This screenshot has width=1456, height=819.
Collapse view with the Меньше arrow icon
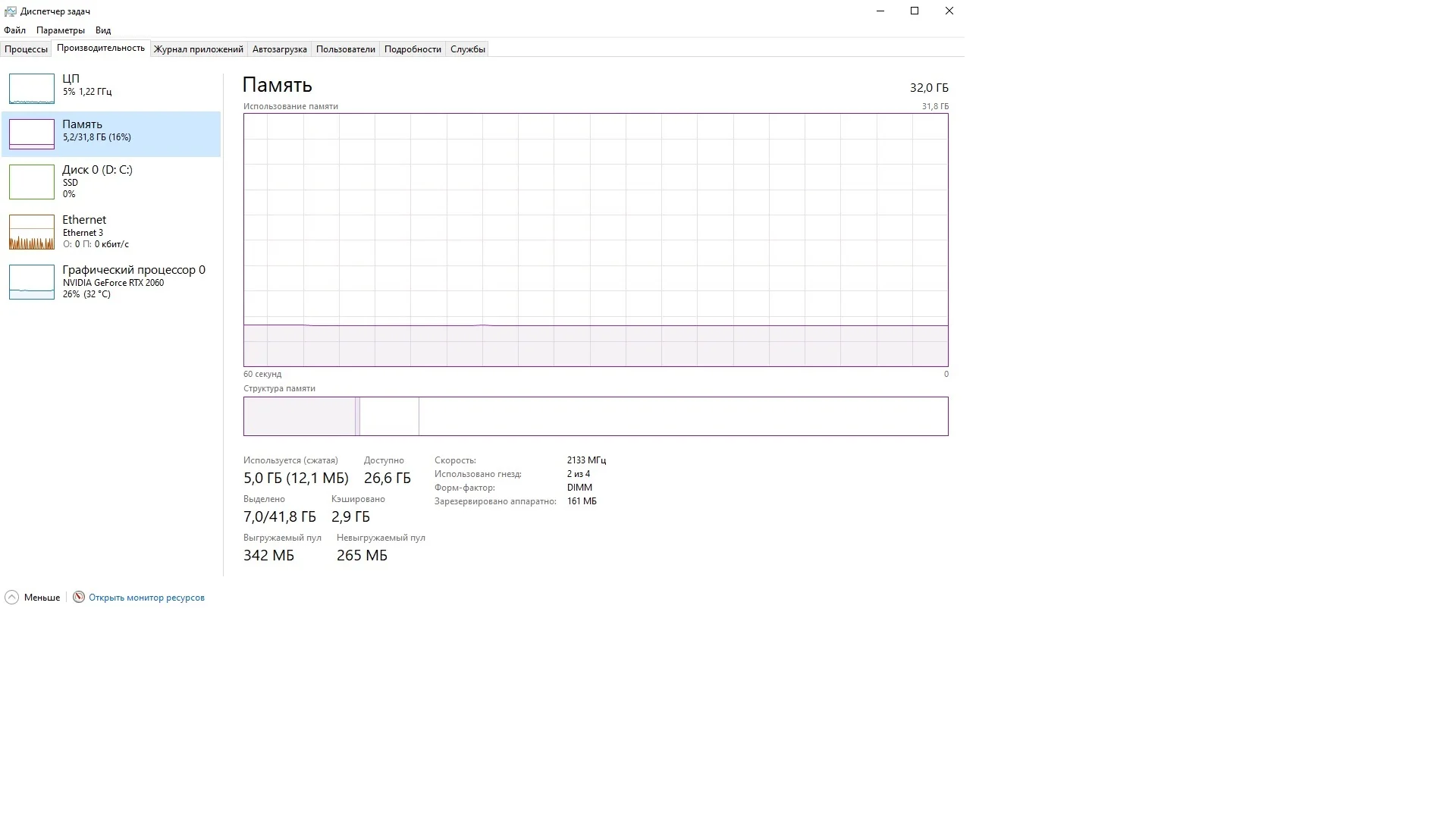[11, 598]
